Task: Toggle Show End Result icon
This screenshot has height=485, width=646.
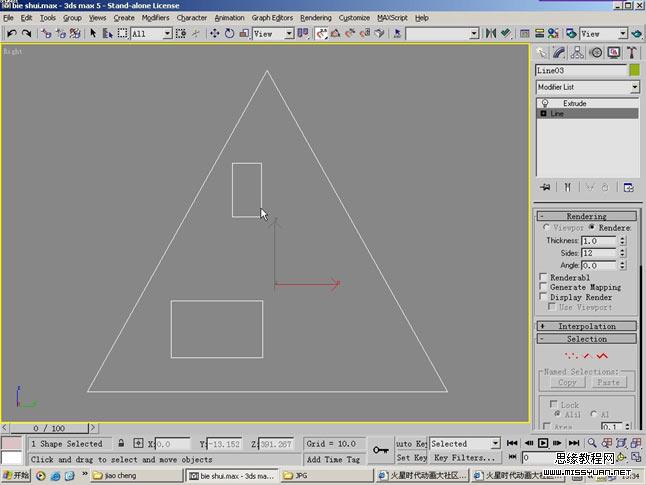Action: (567, 187)
